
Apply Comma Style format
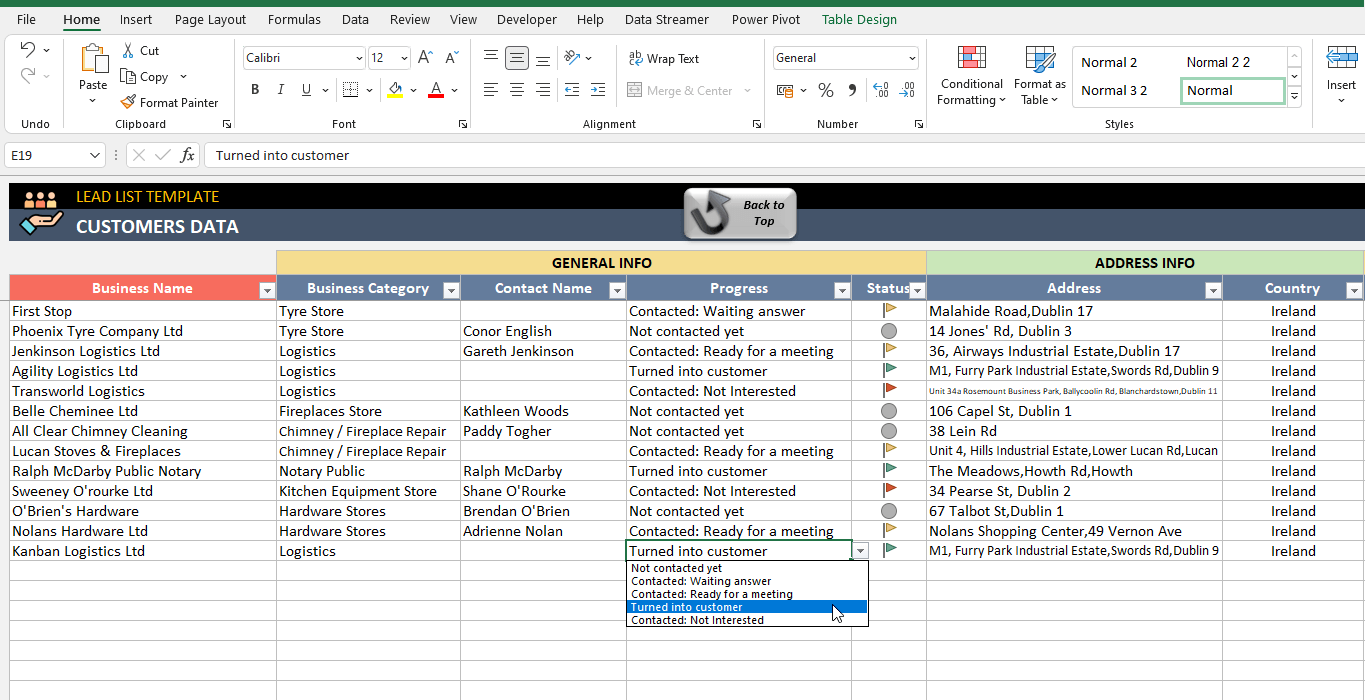pyautogui.click(x=852, y=90)
